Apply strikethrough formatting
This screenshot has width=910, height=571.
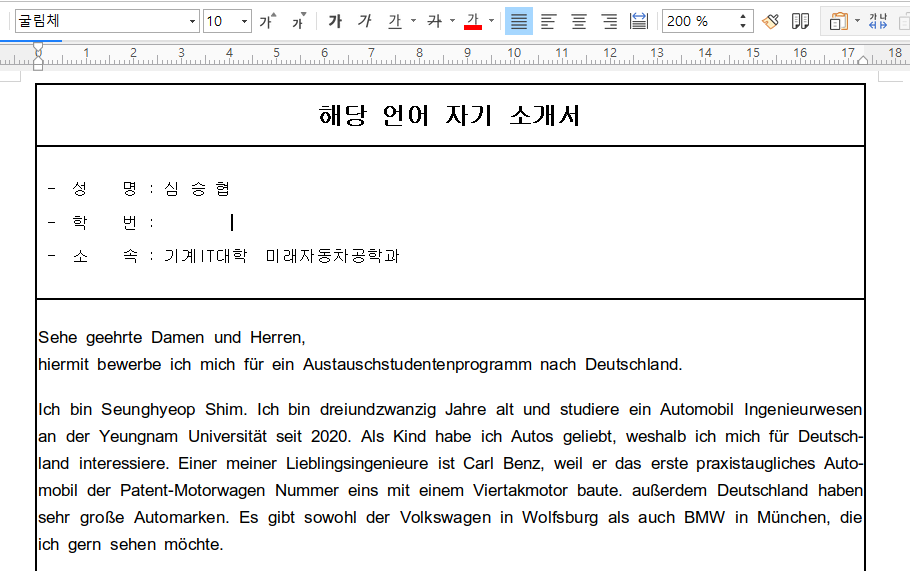(x=435, y=21)
